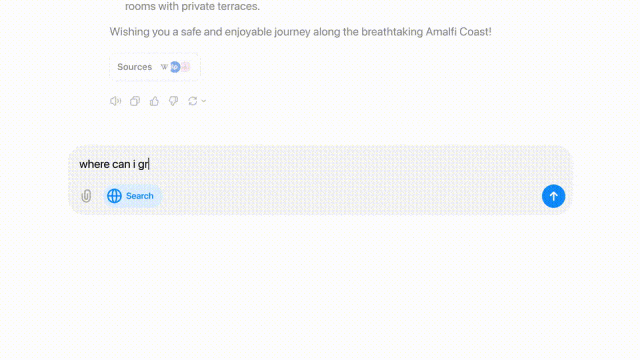Place the cursor after 'where can i gr'
The height and width of the screenshot is (360, 640).
(x=149, y=164)
